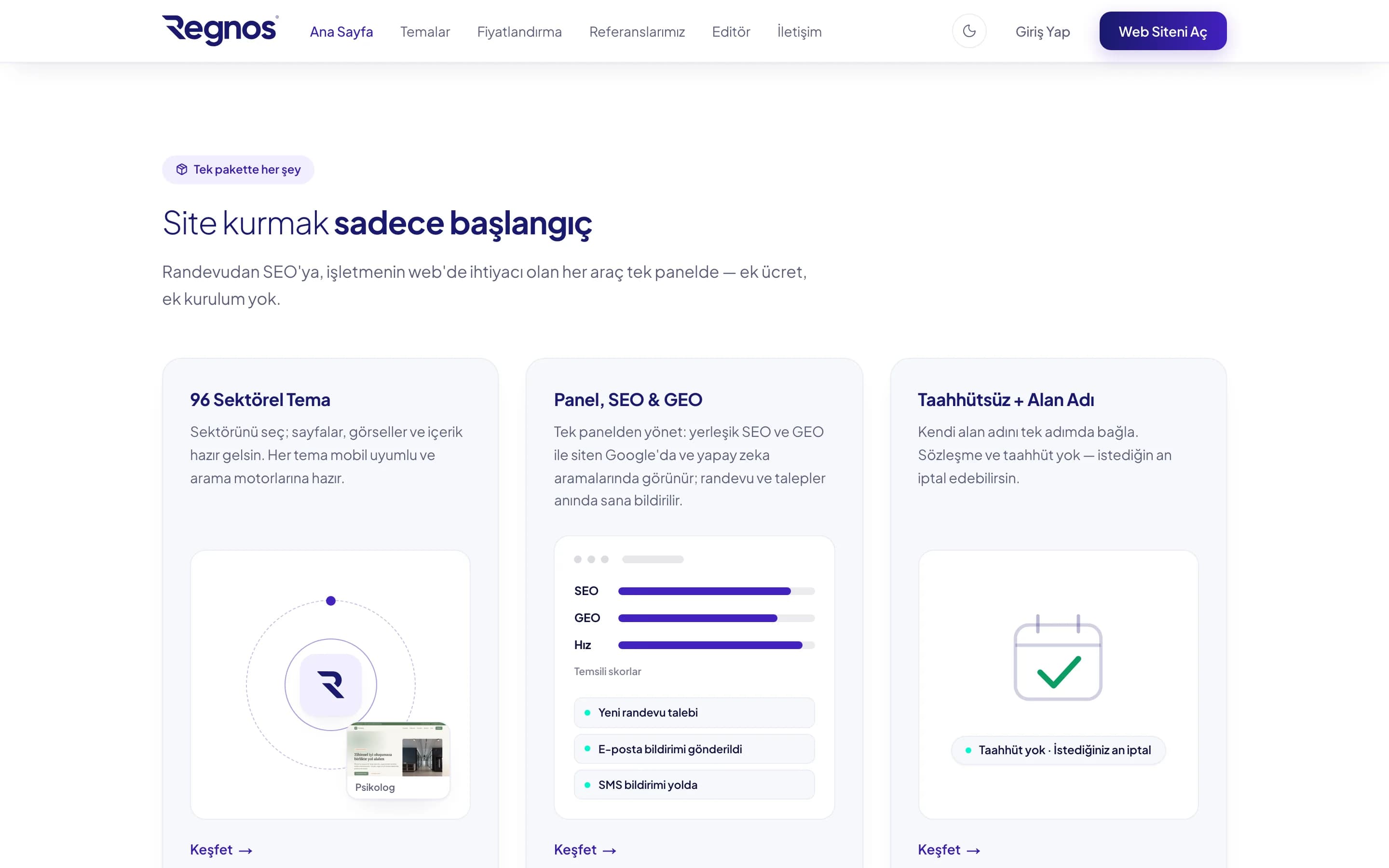Click the green dot beside Yeni randevu talebi
This screenshot has width=1389, height=868.
[x=587, y=712]
